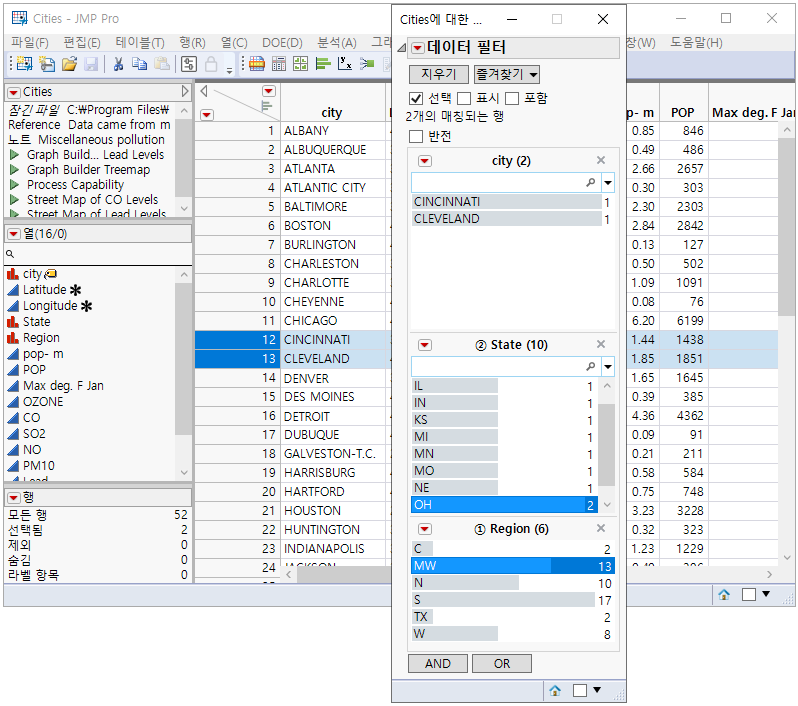Open the 테이블(T) menu
This screenshot has height=706, width=798.
click(x=139, y=43)
